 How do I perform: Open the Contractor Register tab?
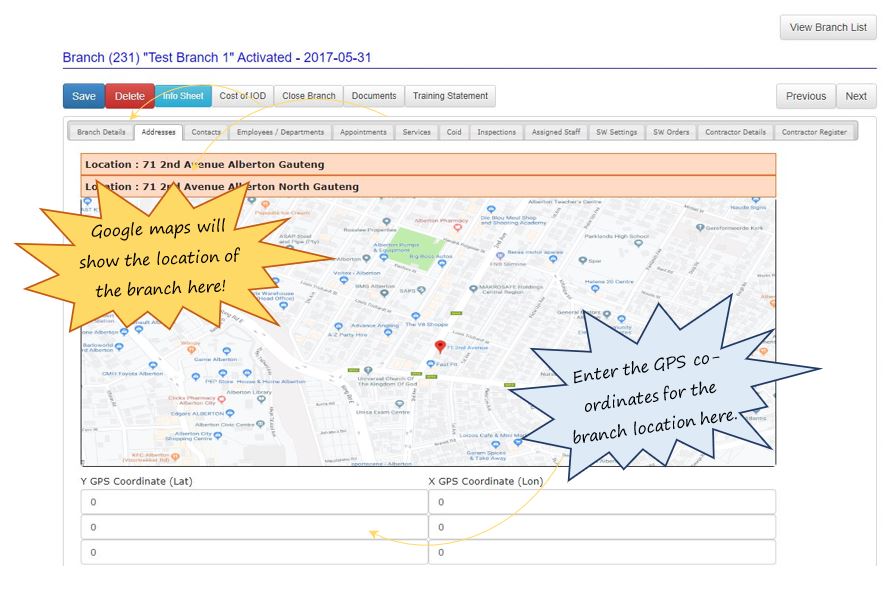point(814,132)
